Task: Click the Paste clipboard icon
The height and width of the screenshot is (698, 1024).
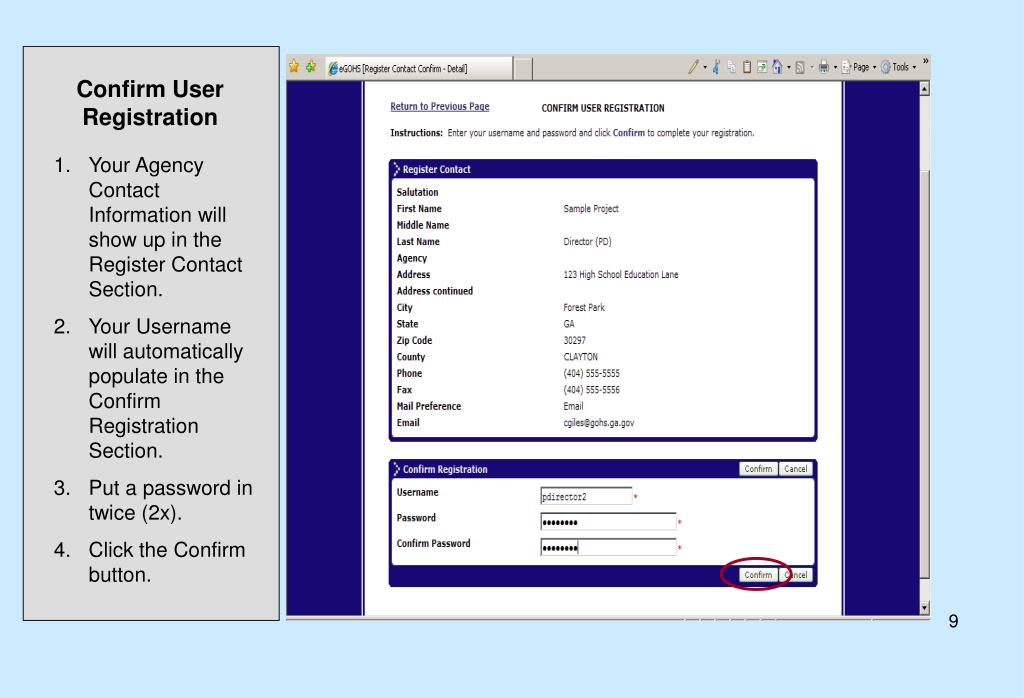Action: [x=746, y=67]
